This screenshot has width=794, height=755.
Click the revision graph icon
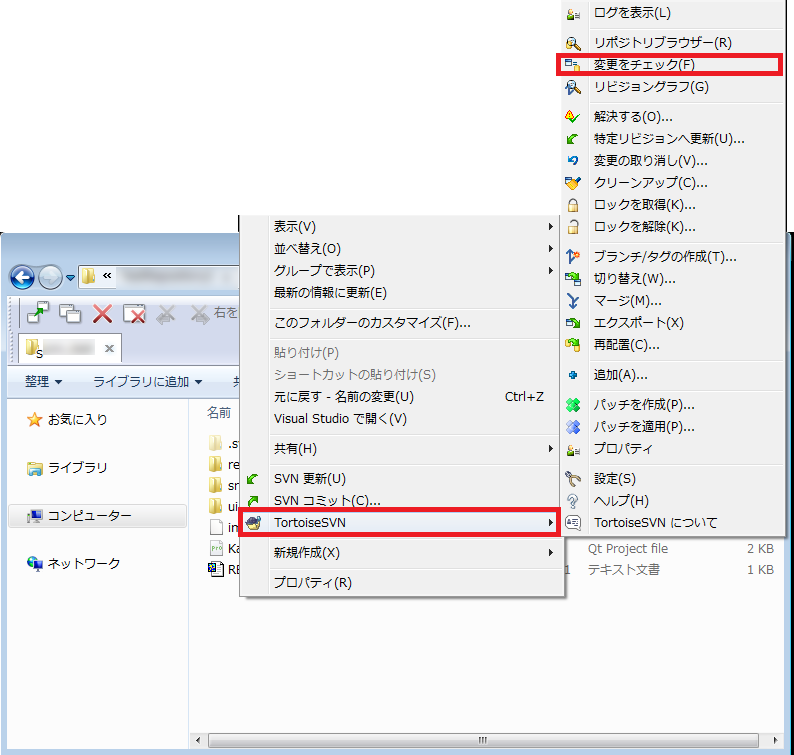pos(573,87)
